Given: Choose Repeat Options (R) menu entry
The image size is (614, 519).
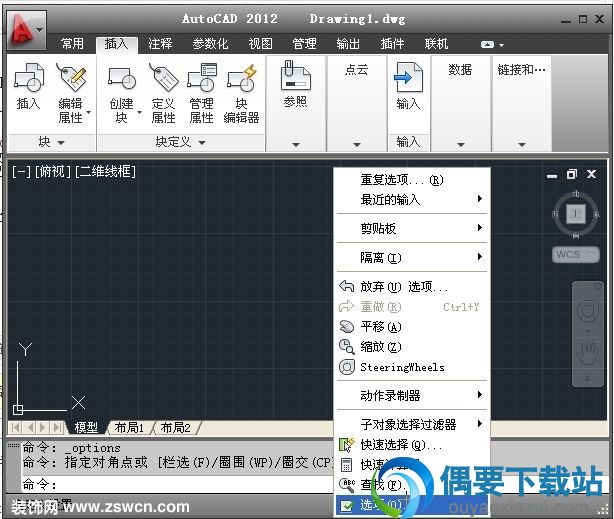Looking at the screenshot, I should 412,180.
